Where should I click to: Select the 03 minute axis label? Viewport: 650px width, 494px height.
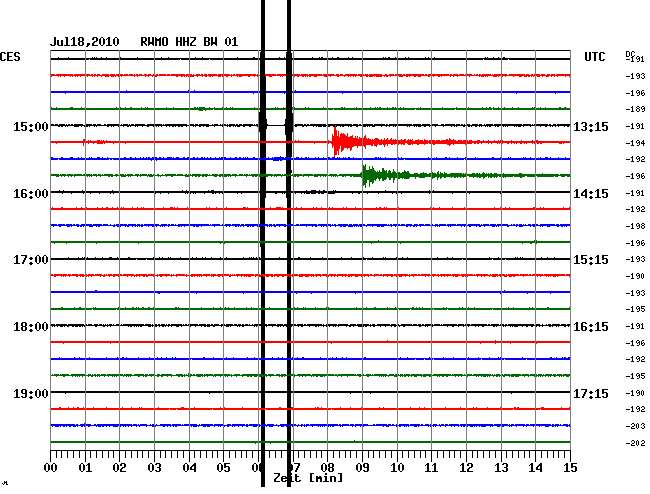(x=154, y=468)
